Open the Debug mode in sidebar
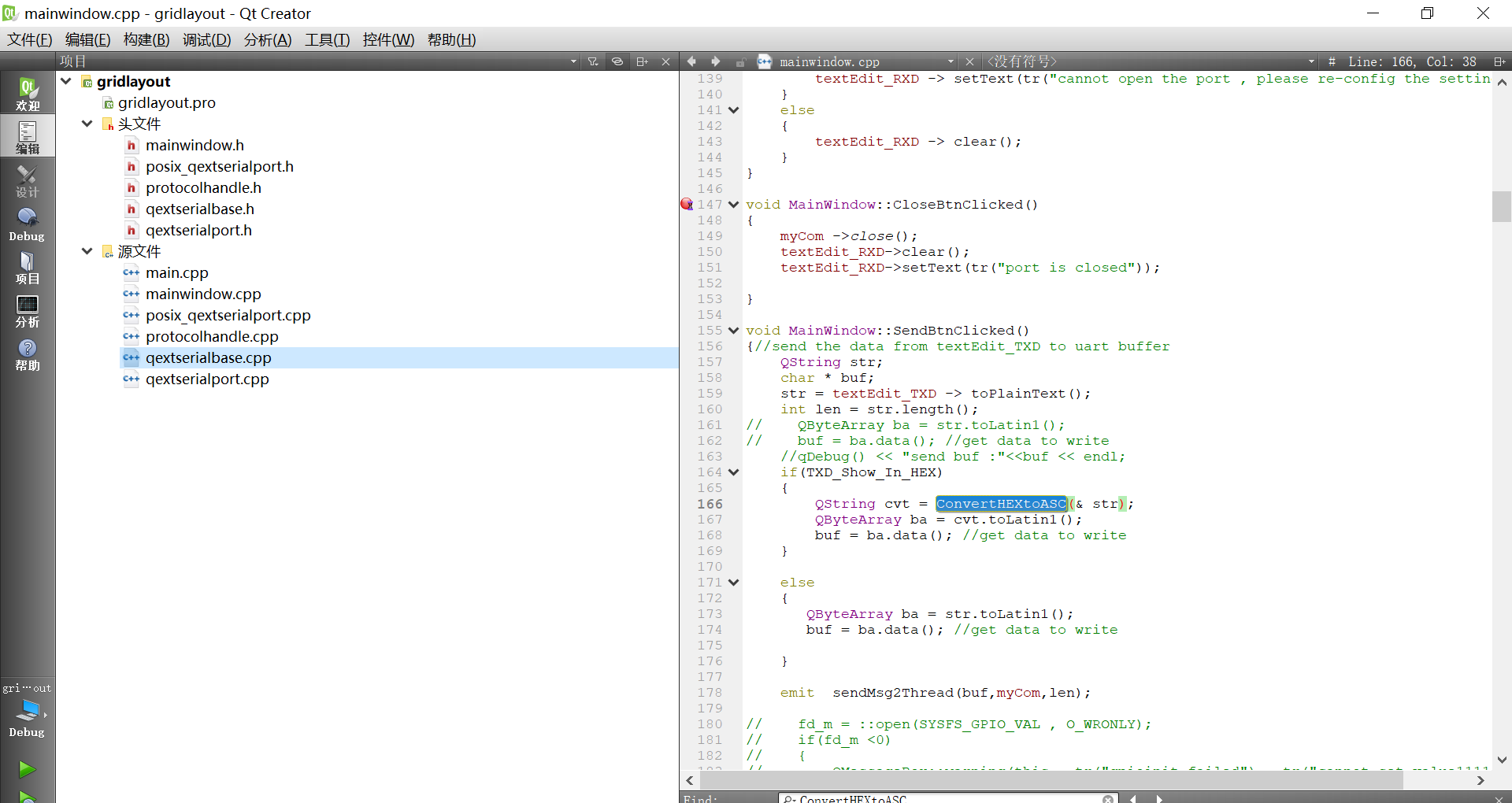Screen dimensions: 1512x803 click(28, 224)
